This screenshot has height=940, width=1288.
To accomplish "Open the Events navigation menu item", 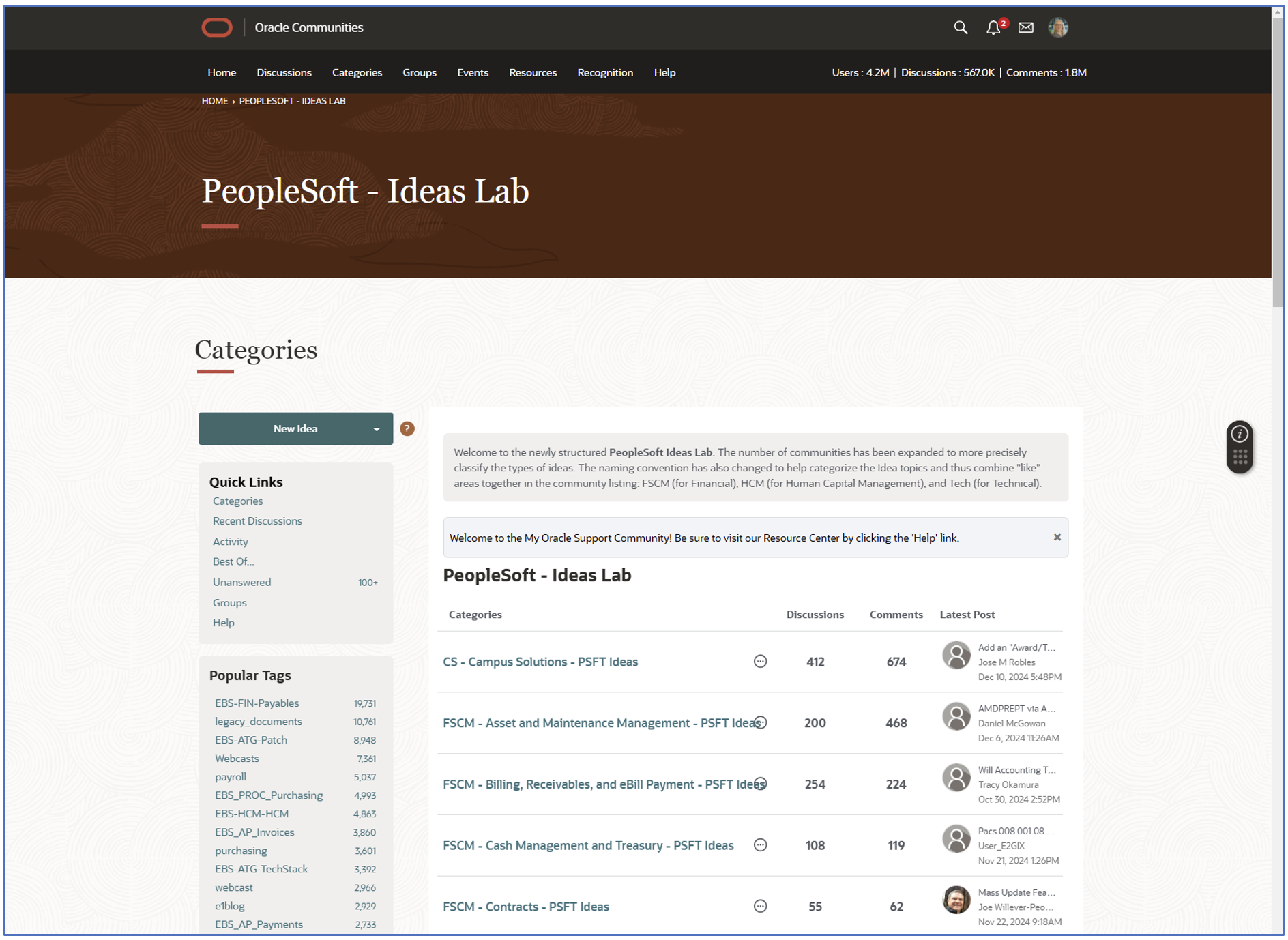I will click(473, 72).
